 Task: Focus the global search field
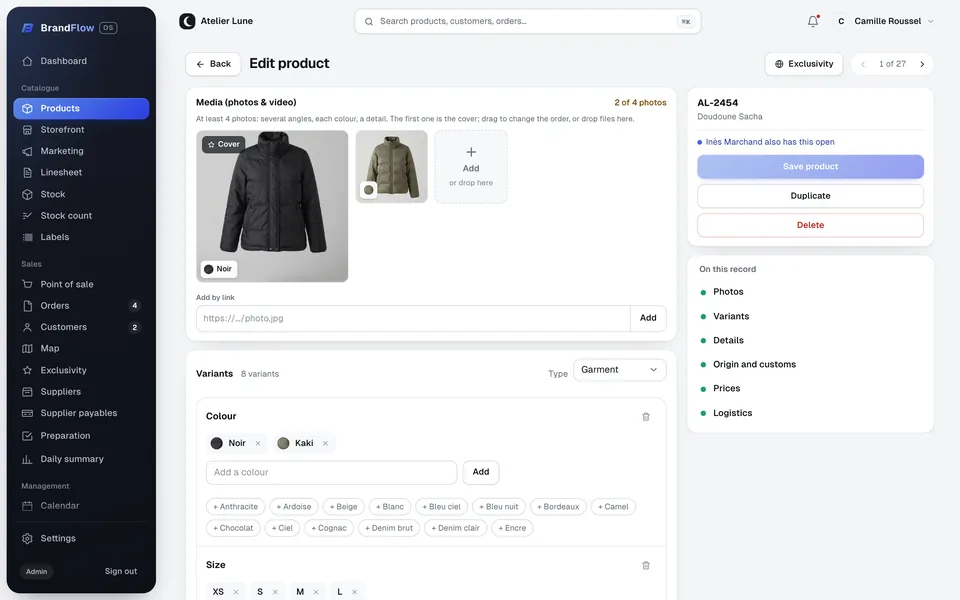pos(528,21)
